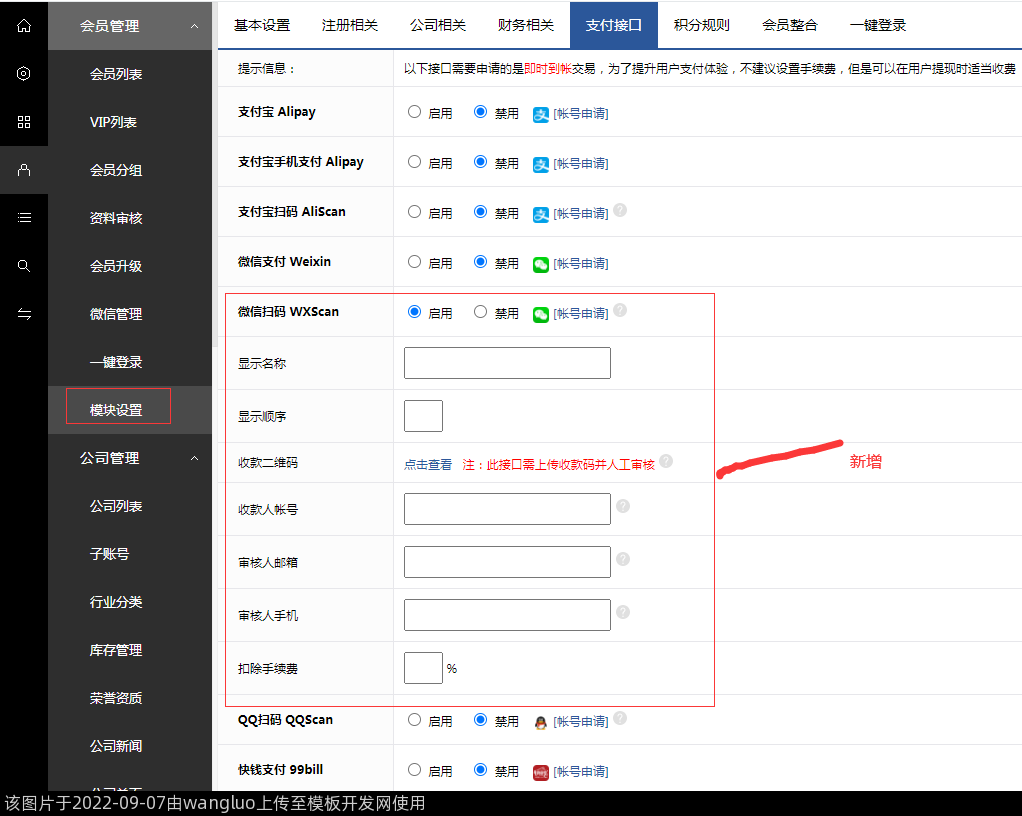Open the search magnifier icon in sidebar
Image resolution: width=1022 pixels, height=816 pixels.
pyautogui.click(x=24, y=266)
